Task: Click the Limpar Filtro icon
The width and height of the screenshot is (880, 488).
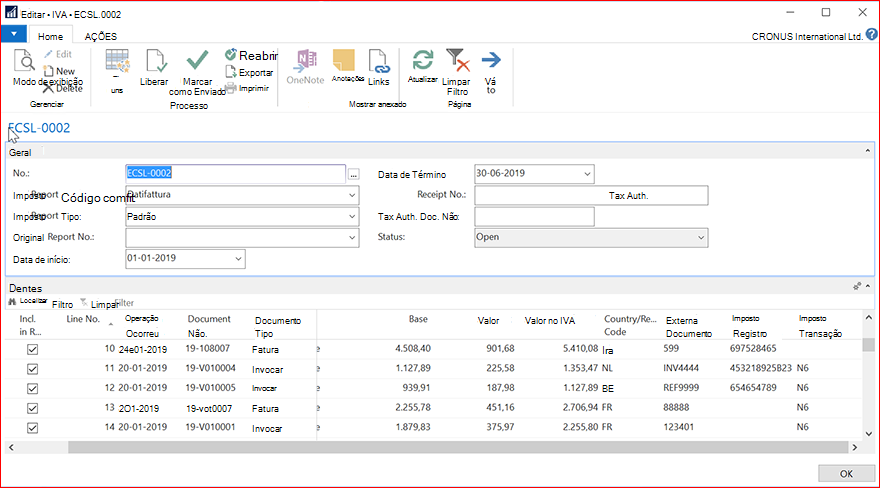Action: coord(457,60)
